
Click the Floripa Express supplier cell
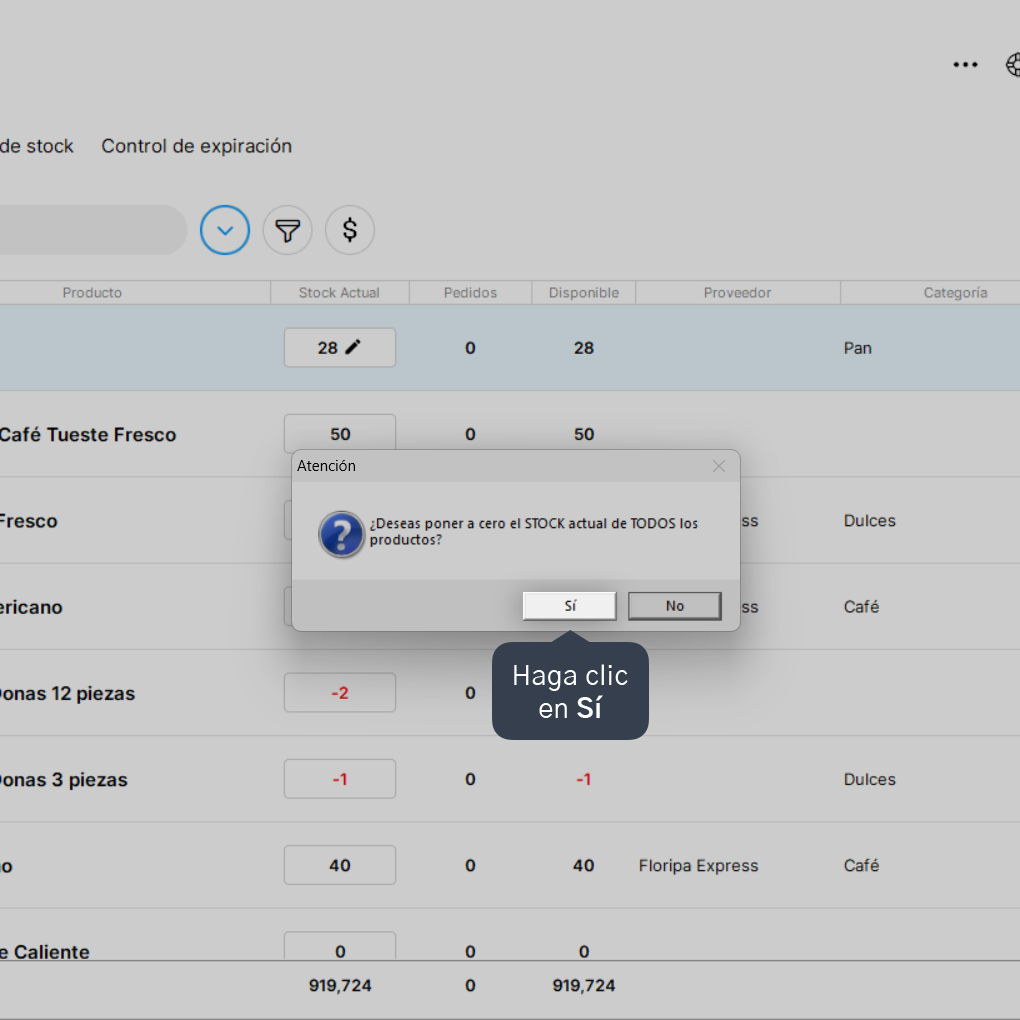pos(698,866)
